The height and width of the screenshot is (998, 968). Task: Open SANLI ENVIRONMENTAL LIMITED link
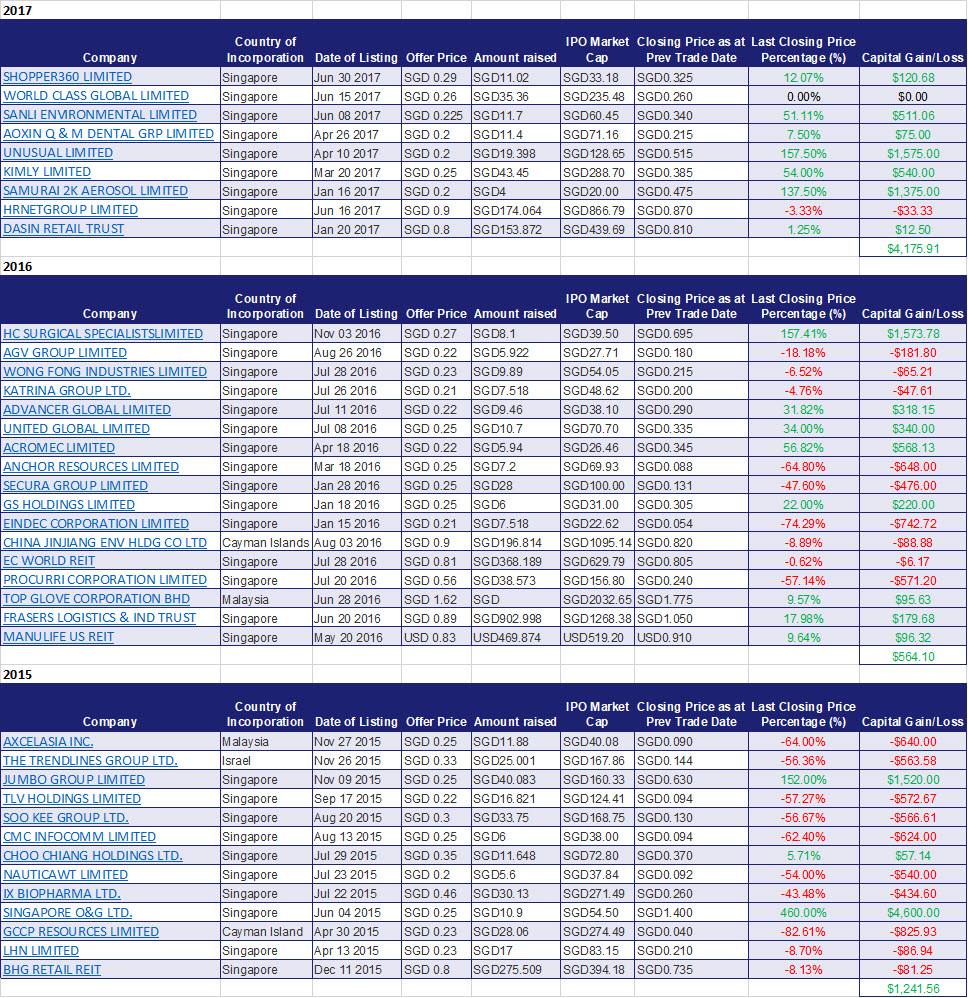tap(100, 115)
